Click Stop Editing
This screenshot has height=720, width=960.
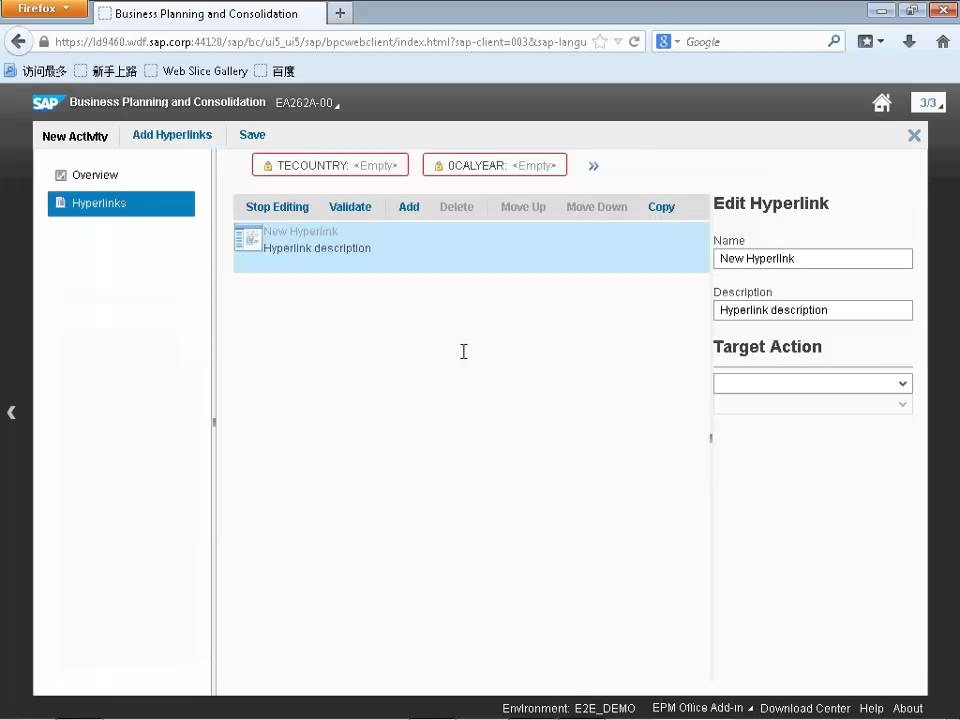[277, 207]
